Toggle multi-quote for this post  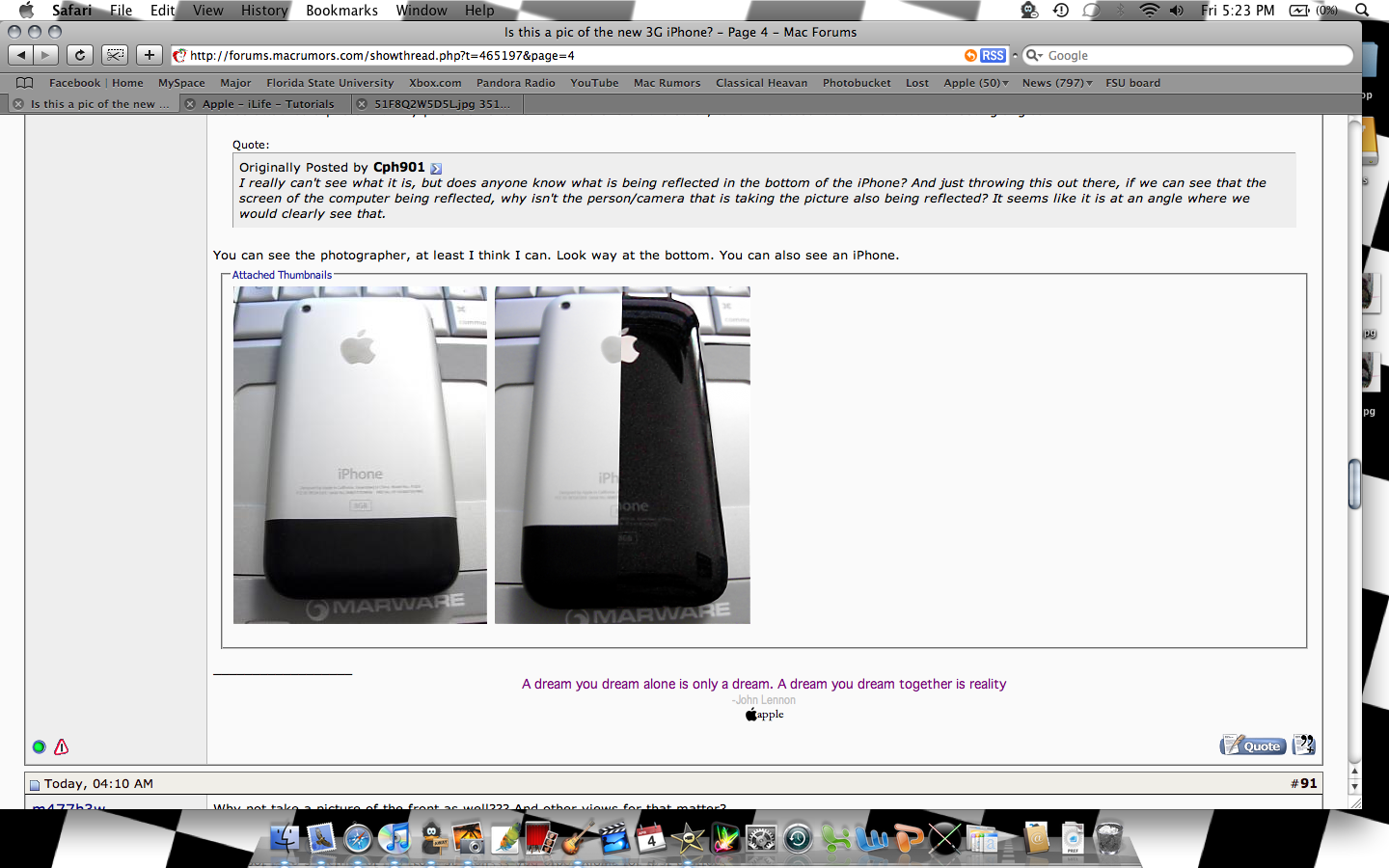1303,745
